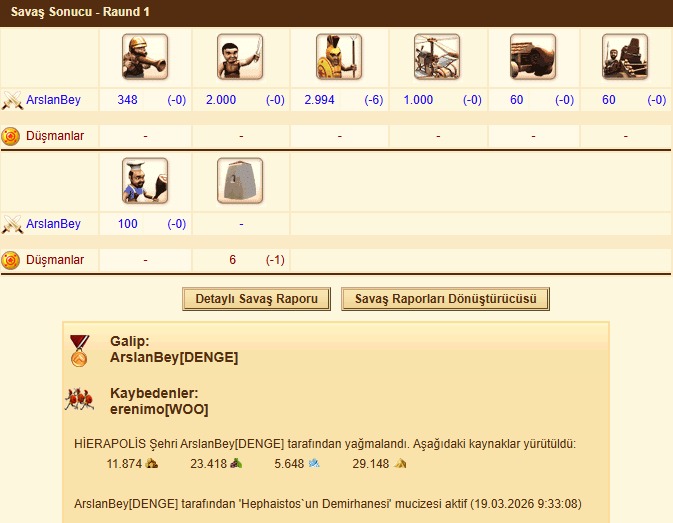Open Detaylı Savaş Raporu

click(x=256, y=299)
